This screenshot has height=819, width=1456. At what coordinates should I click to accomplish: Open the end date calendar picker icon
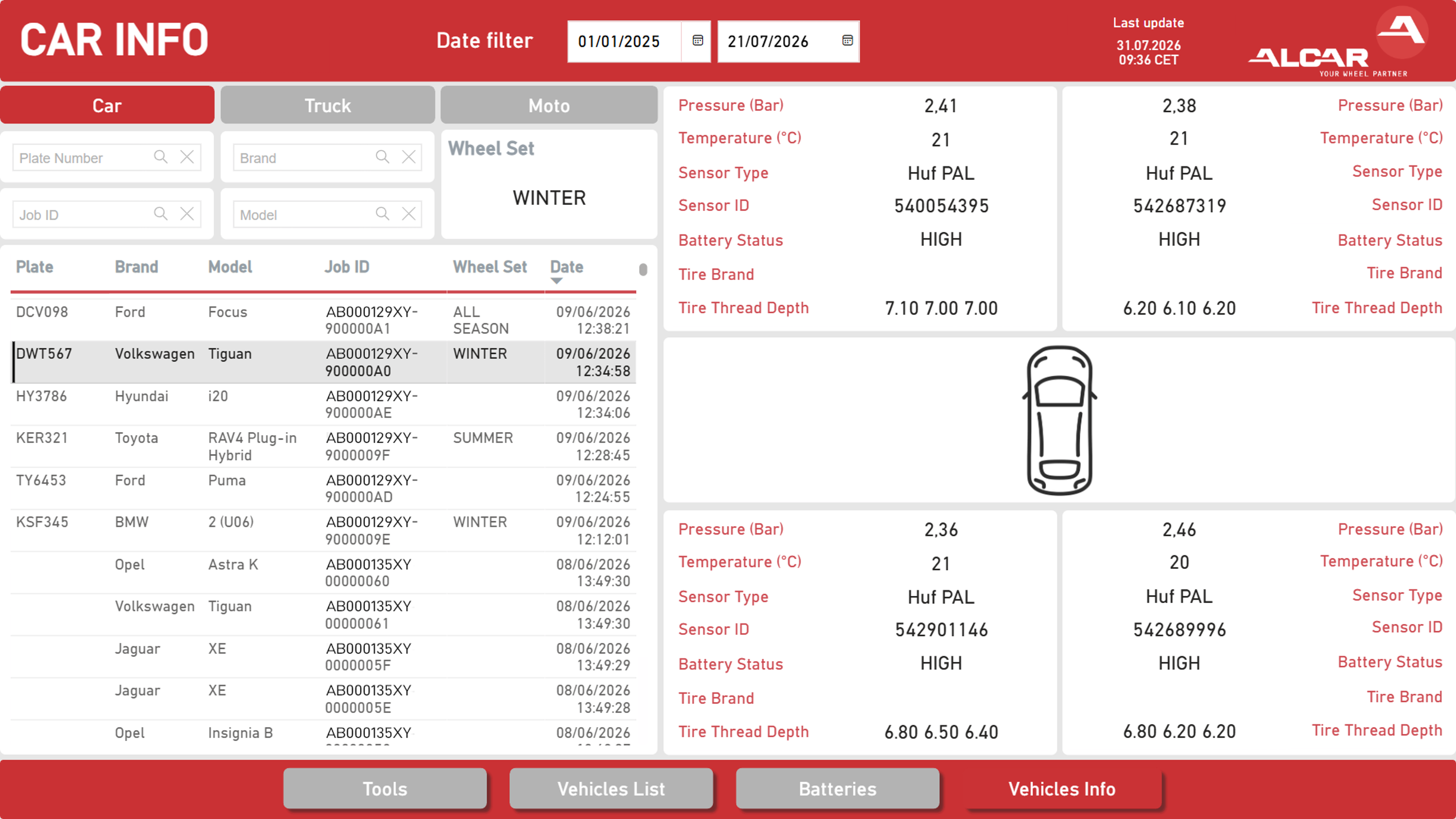point(847,41)
